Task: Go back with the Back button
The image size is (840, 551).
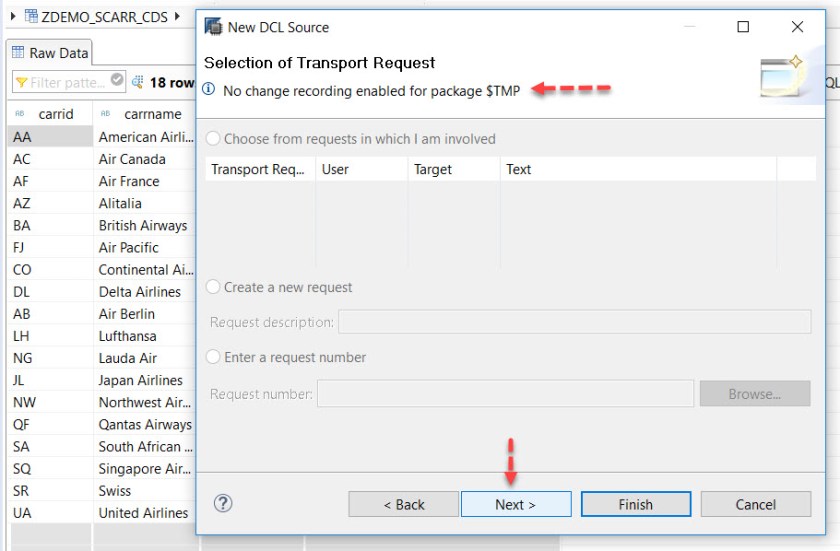Action: [x=403, y=504]
